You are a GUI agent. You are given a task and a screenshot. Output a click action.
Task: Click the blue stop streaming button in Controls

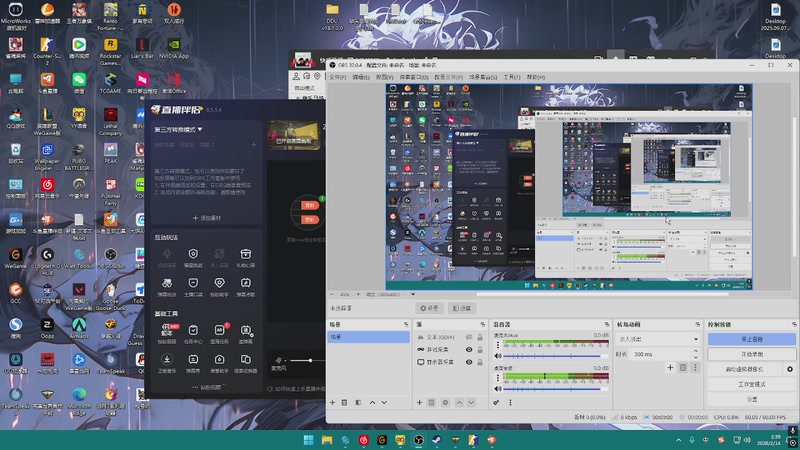click(x=752, y=339)
